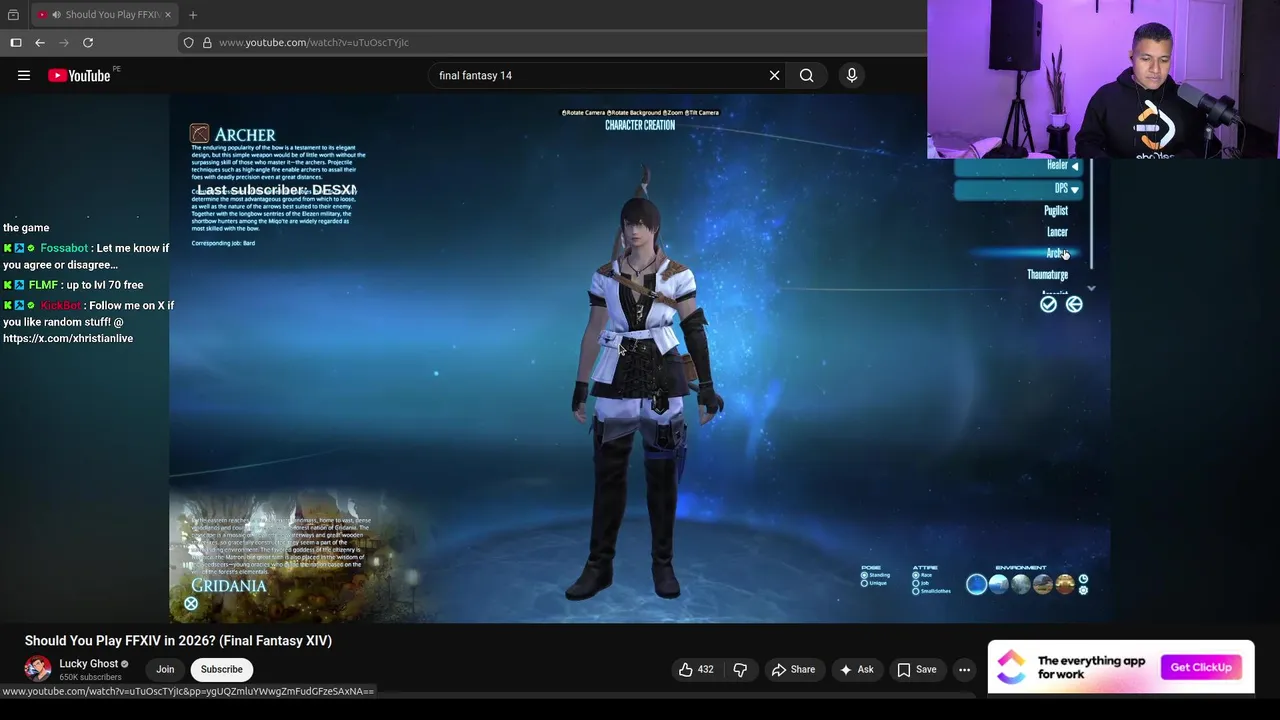Clear the search box with the X icon
This screenshot has width=1280, height=720.
pos(774,75)
